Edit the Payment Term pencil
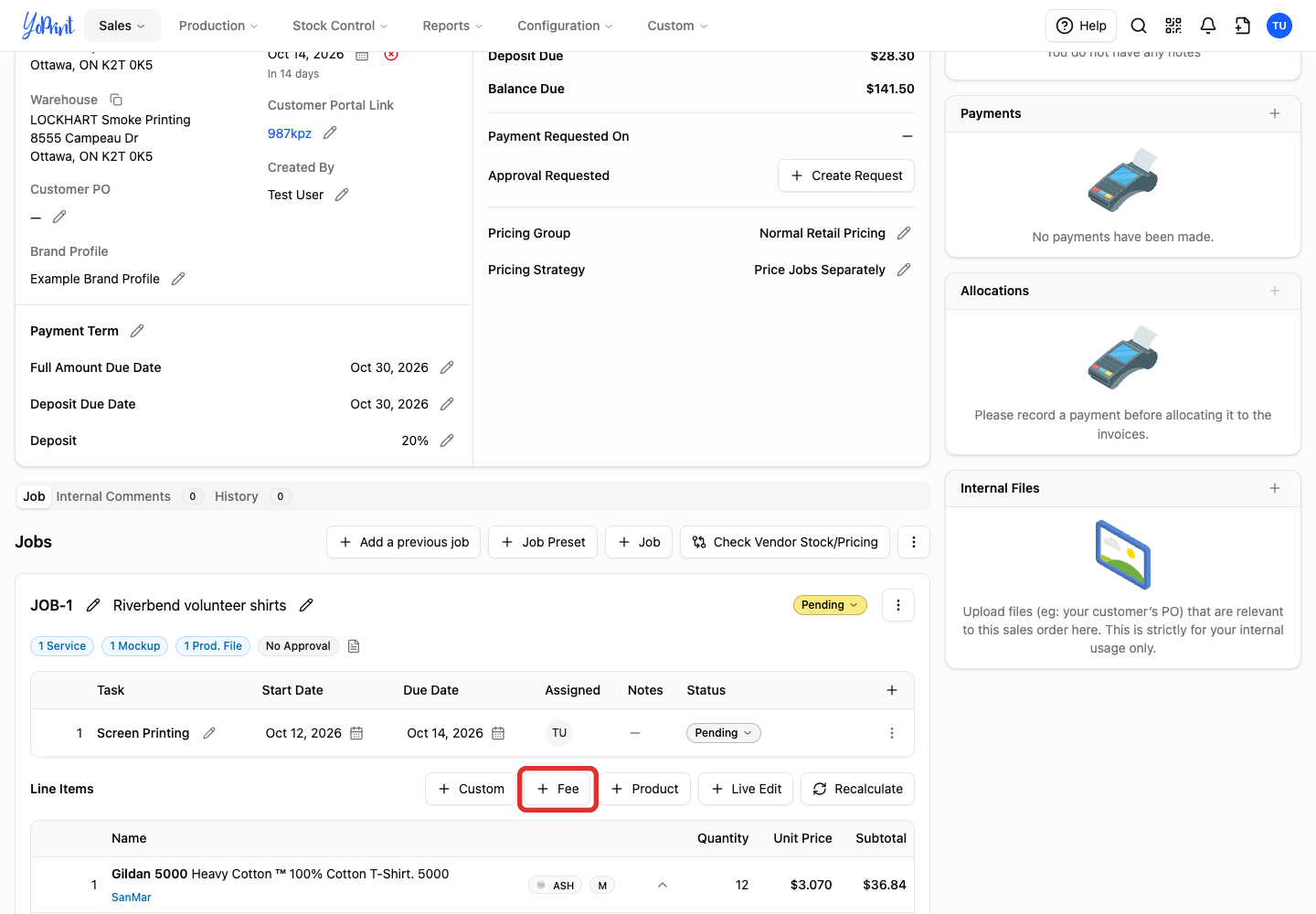This screenshot has width=1316, height=914. [137, 331]
